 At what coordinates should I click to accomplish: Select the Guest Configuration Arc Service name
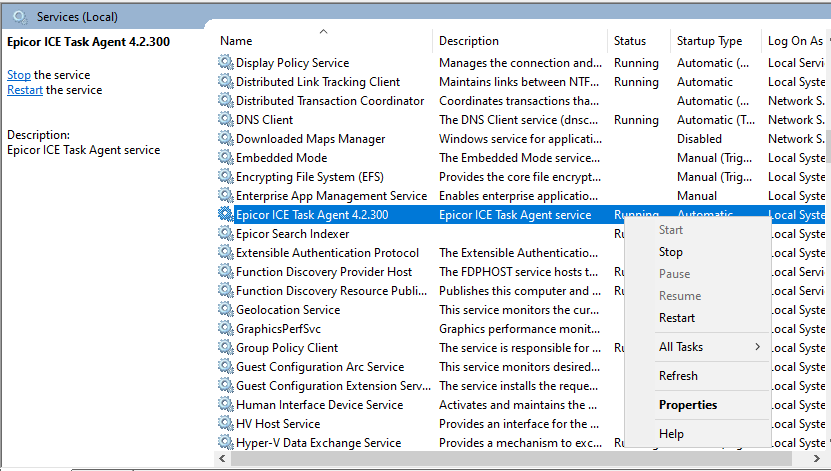(x=320, y=367)
